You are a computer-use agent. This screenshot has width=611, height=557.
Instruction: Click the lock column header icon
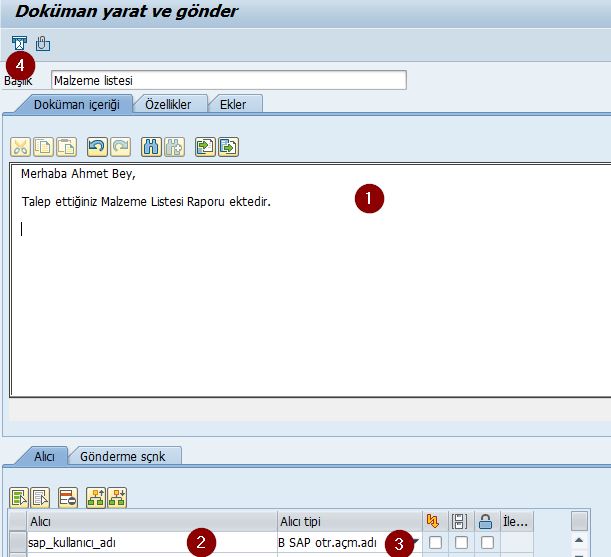[485, 521]
